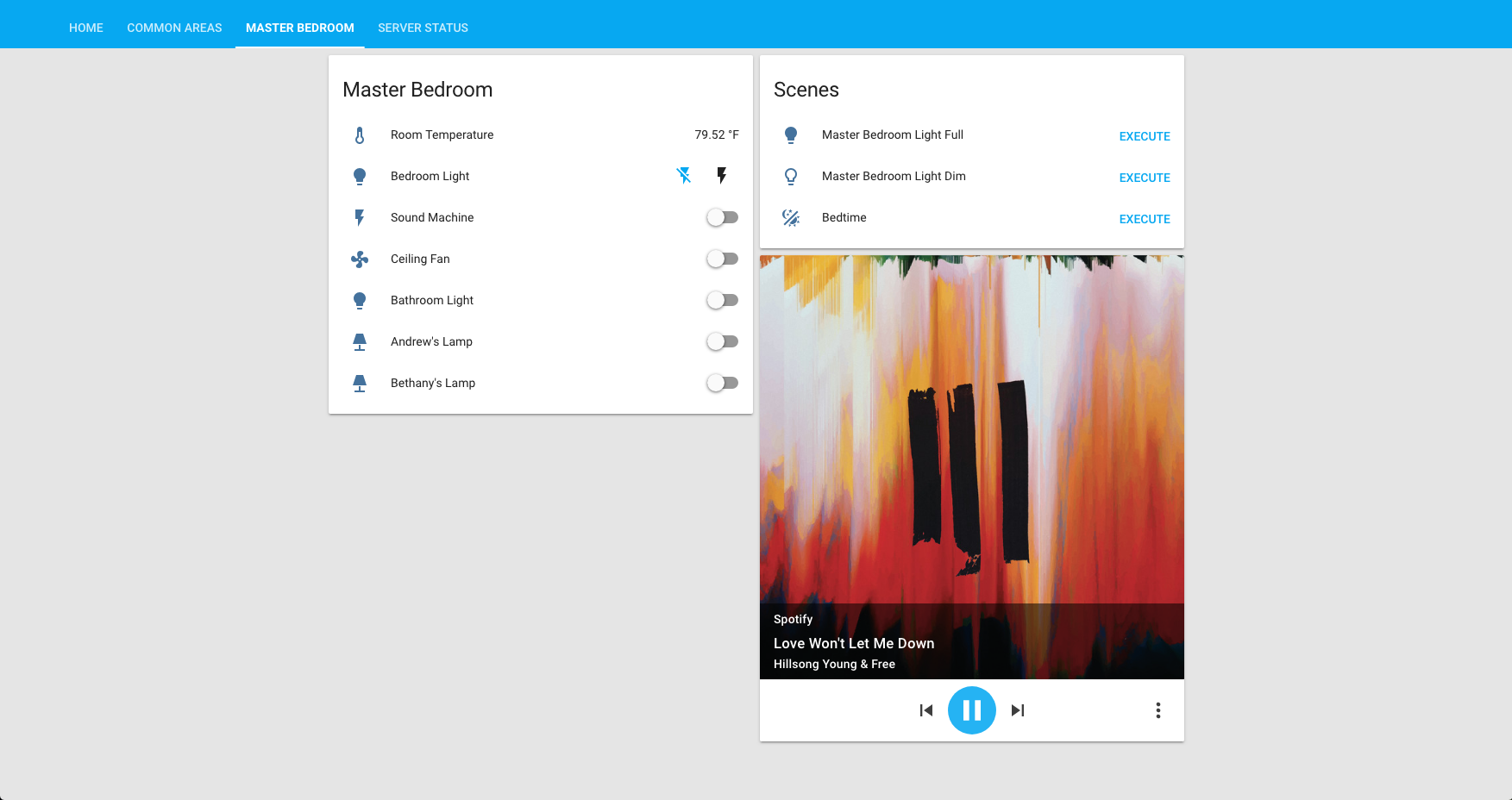Open the media player three-dot menu
The image size is (1512, 800).
(1158, 710)
